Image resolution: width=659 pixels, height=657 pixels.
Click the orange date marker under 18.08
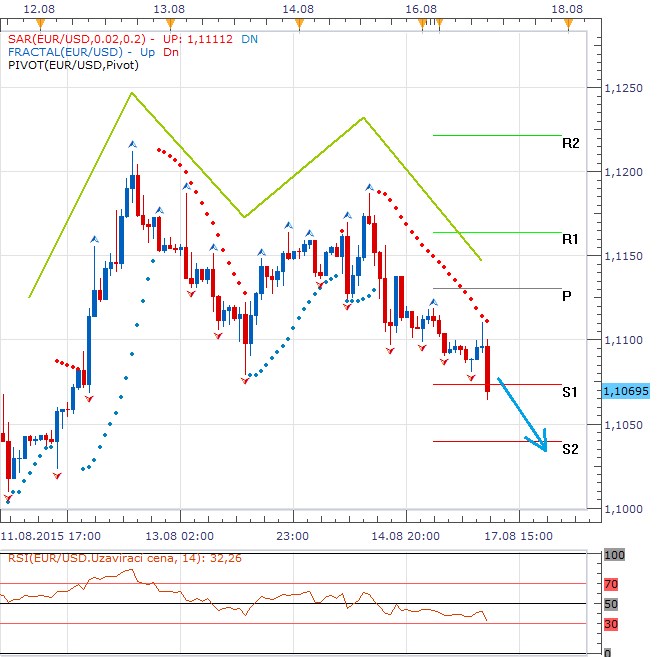pos(568,23)
